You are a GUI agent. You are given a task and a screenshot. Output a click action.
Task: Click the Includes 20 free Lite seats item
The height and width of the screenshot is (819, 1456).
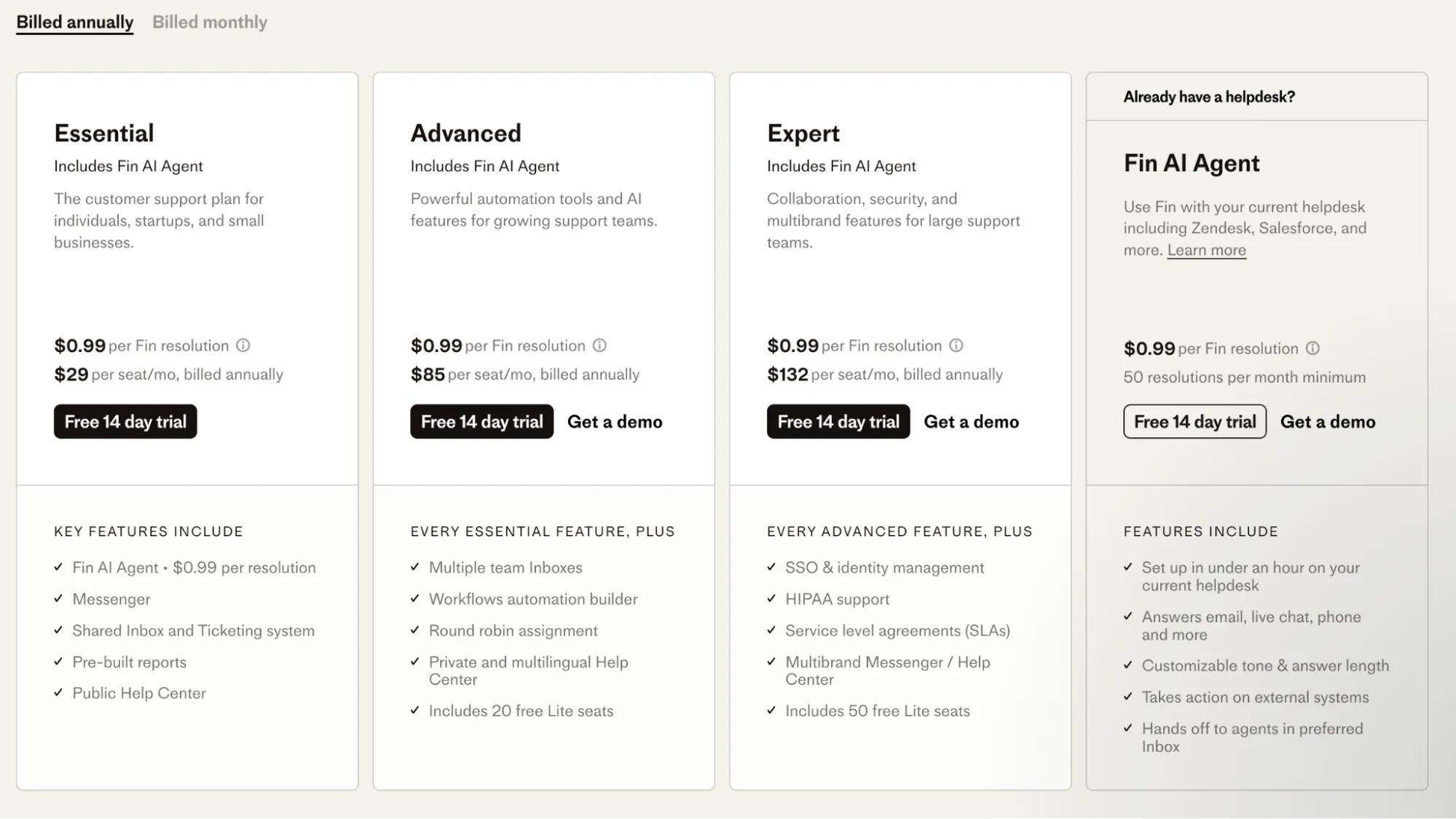pos(522,710)
